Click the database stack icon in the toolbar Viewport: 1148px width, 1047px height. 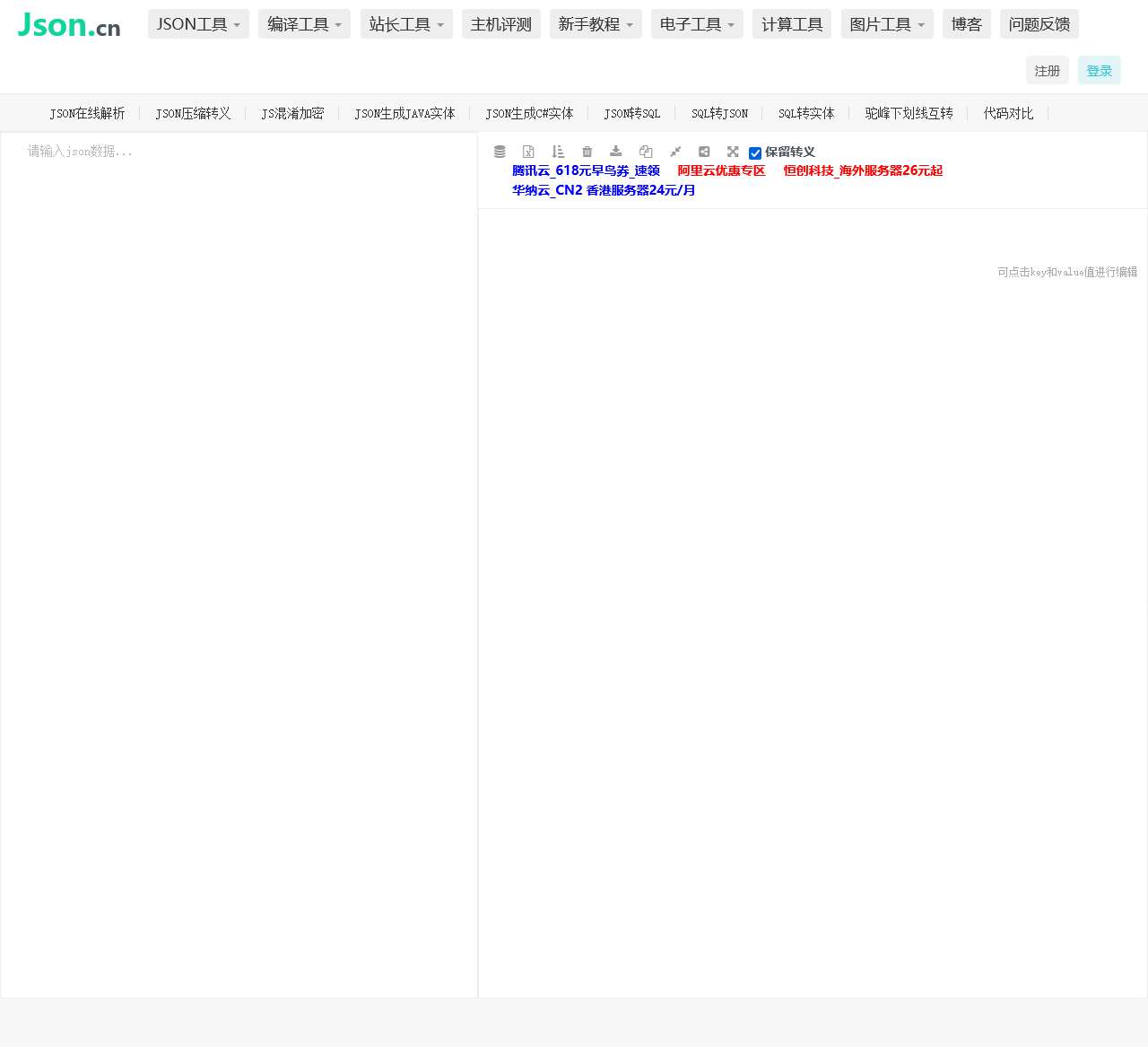tap(500, 152)
